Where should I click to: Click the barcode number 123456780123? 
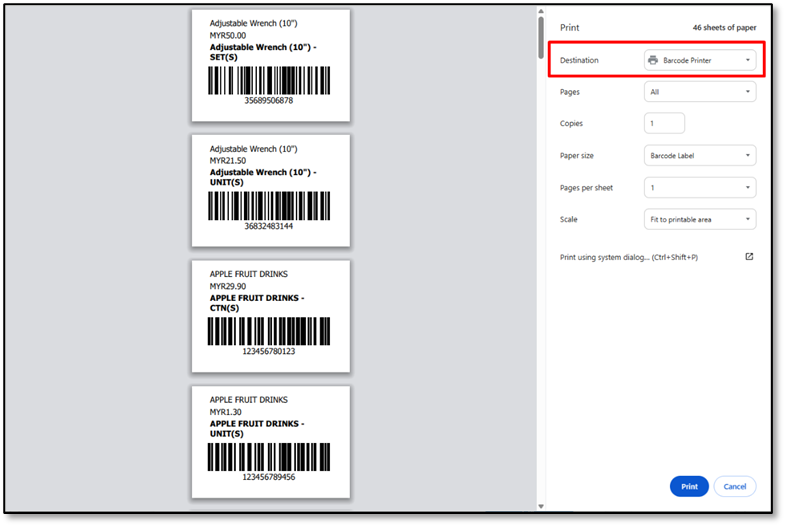pyautogui.click(x=269, y=352)
